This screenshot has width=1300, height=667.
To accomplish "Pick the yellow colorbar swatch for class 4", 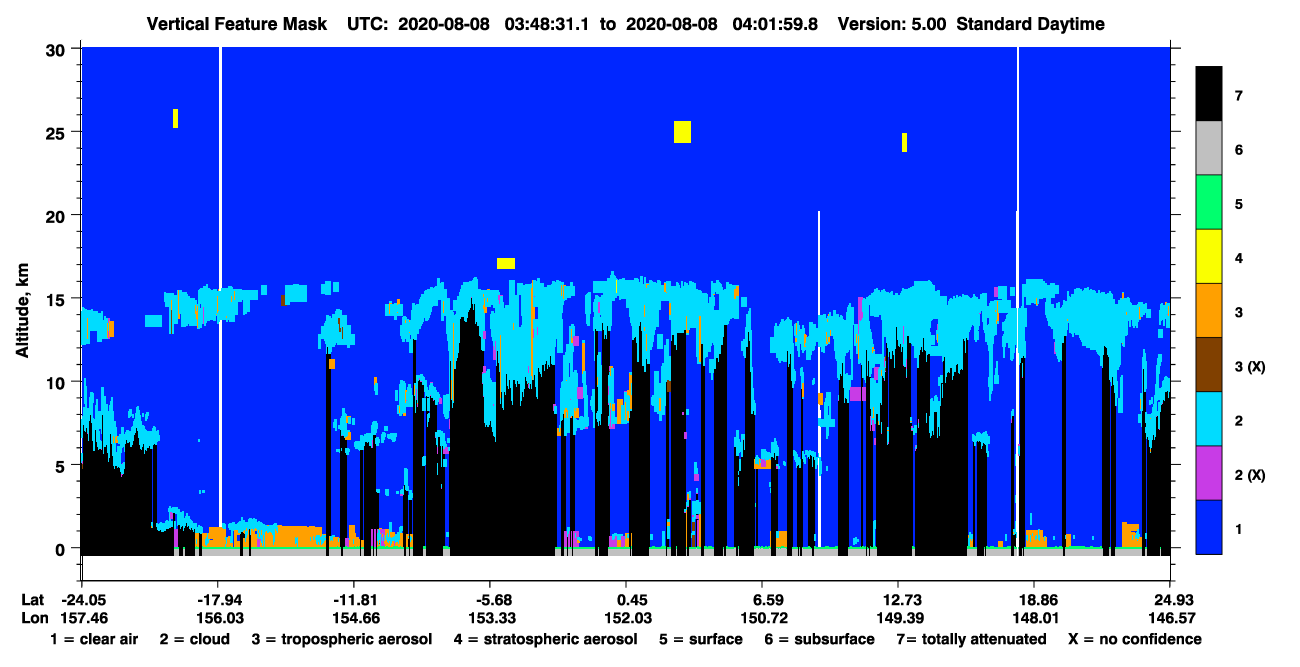I will tap(1209, 257).
